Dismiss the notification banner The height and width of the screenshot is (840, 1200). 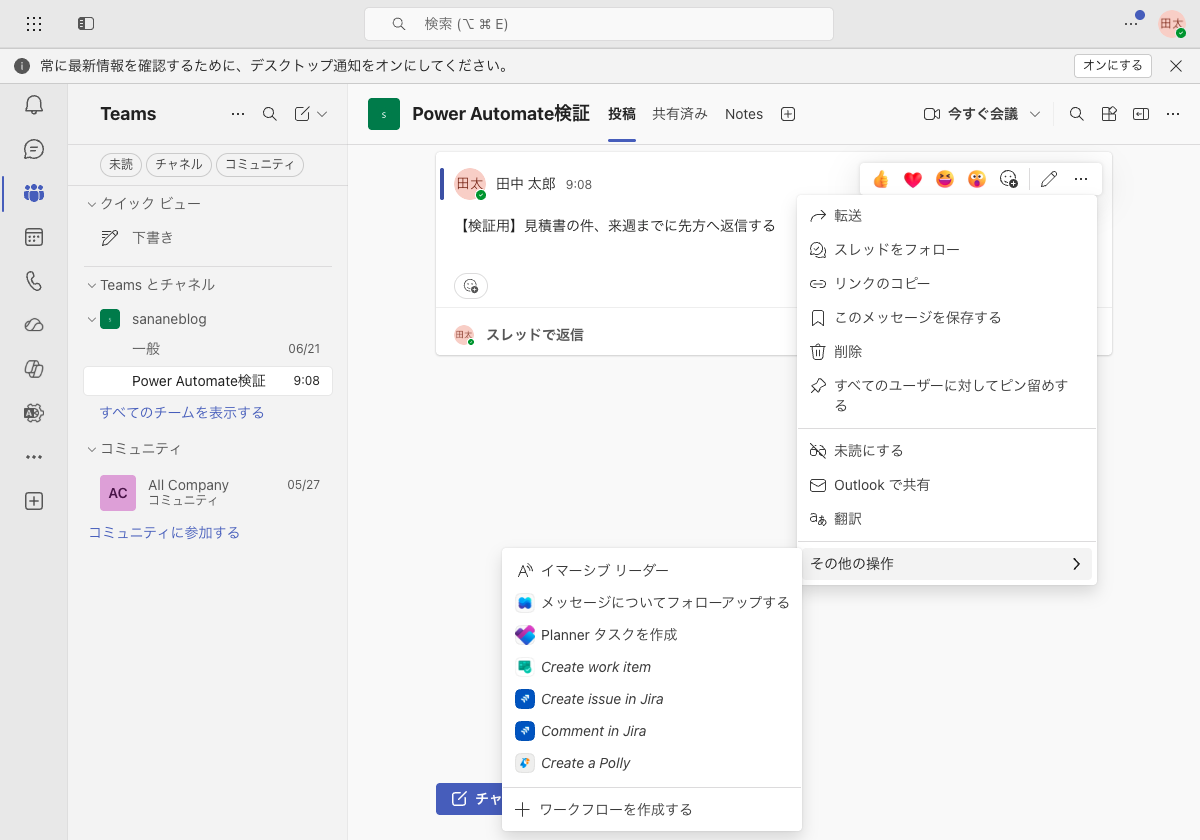pos(1177,66)
